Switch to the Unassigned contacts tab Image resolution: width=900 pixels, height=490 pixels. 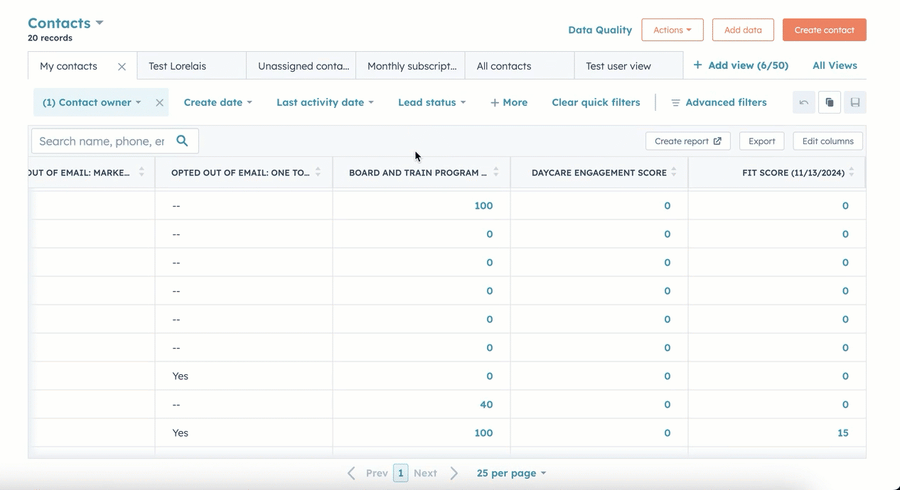301,66
